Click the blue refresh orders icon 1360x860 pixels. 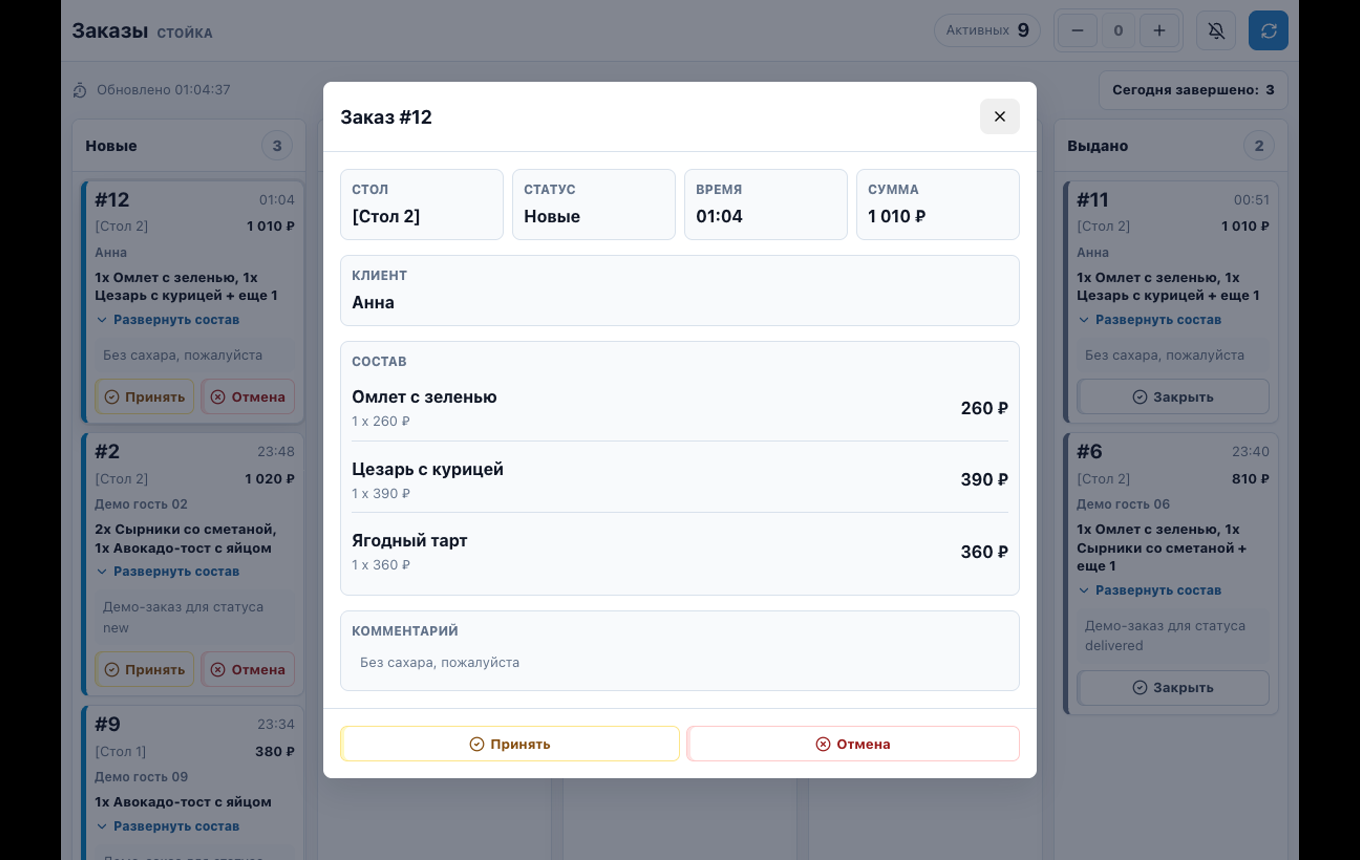pyautogui.click(x=1268, y=31)
